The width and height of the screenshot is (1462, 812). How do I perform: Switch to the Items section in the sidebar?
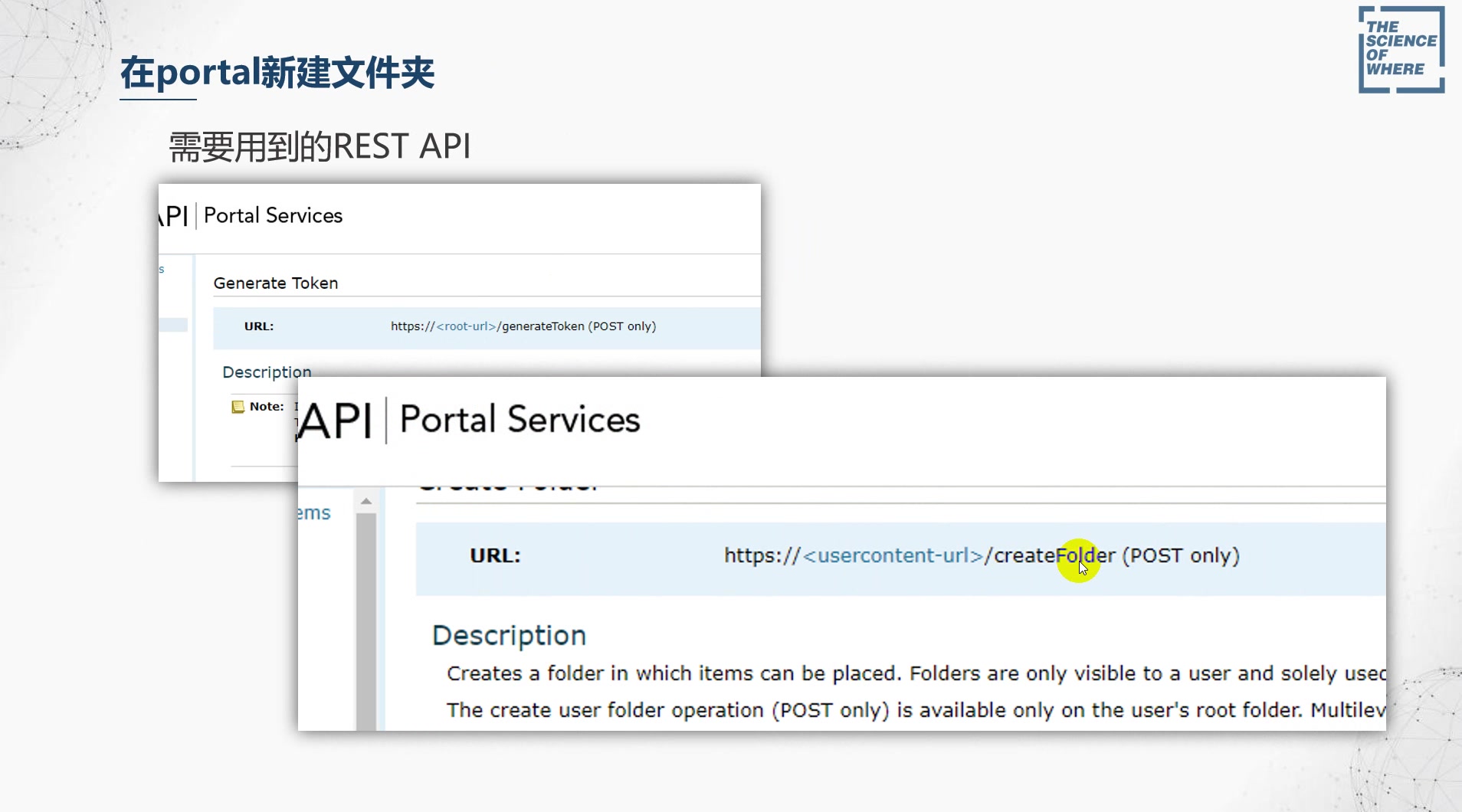tap(312, 512)
